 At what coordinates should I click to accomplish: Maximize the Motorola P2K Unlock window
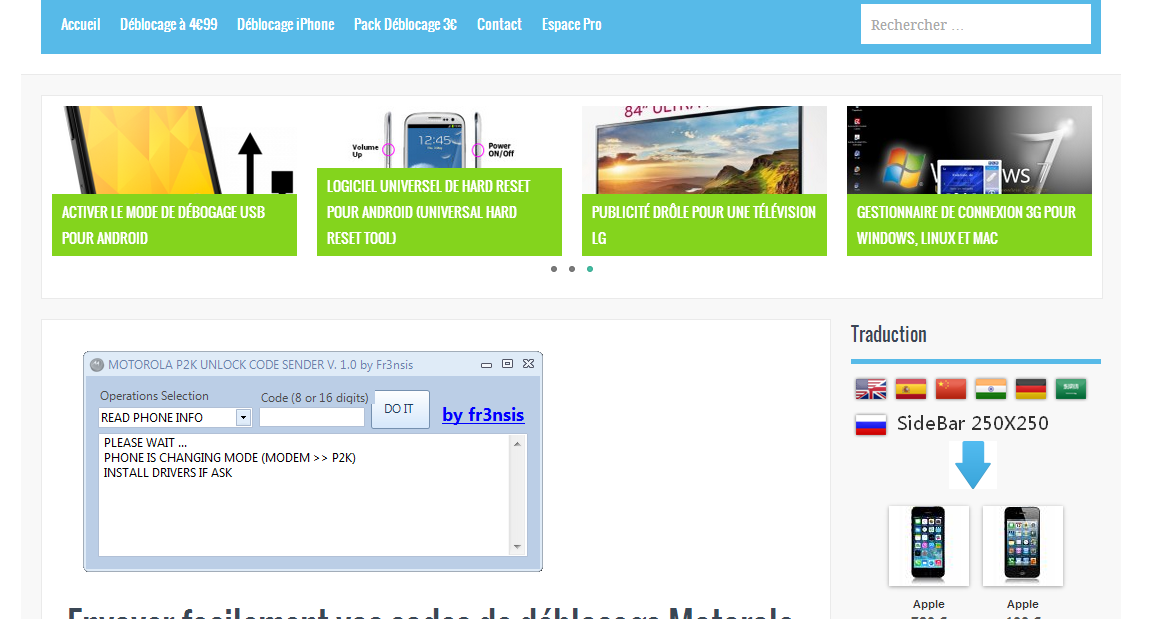click(507, 364)
